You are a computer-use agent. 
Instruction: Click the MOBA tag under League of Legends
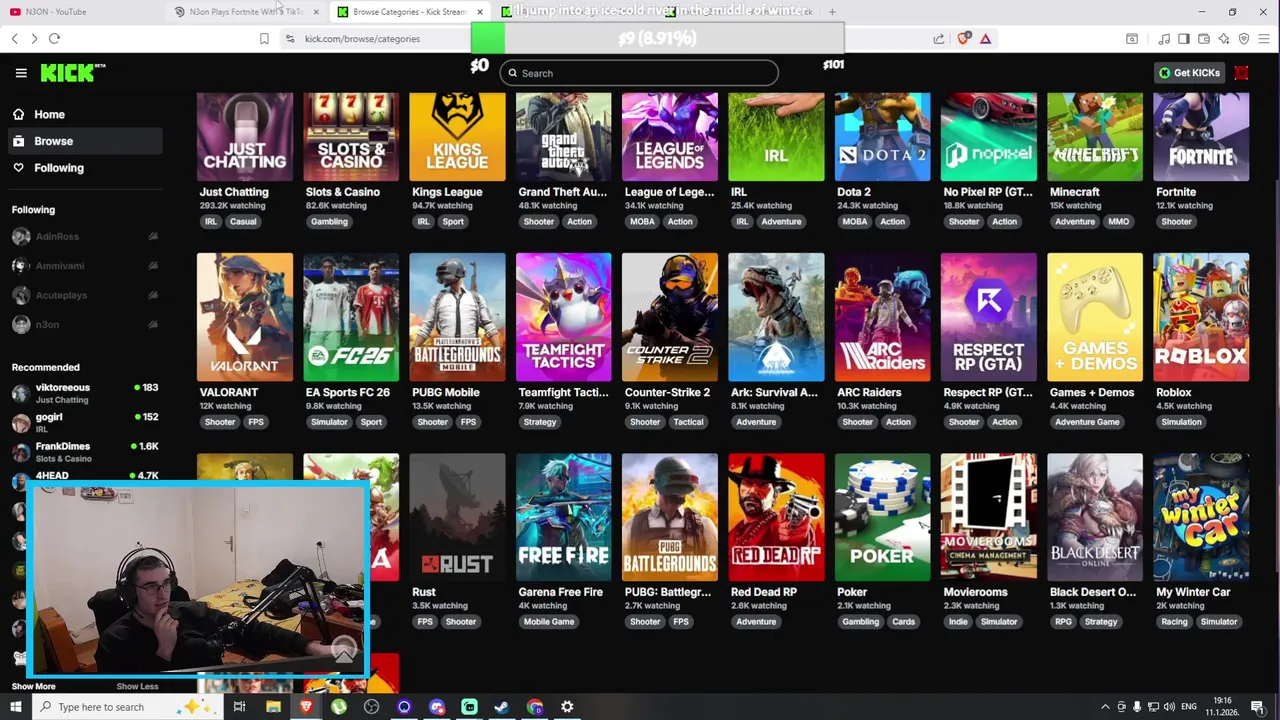pyautogui.click(x=642, y=222)
